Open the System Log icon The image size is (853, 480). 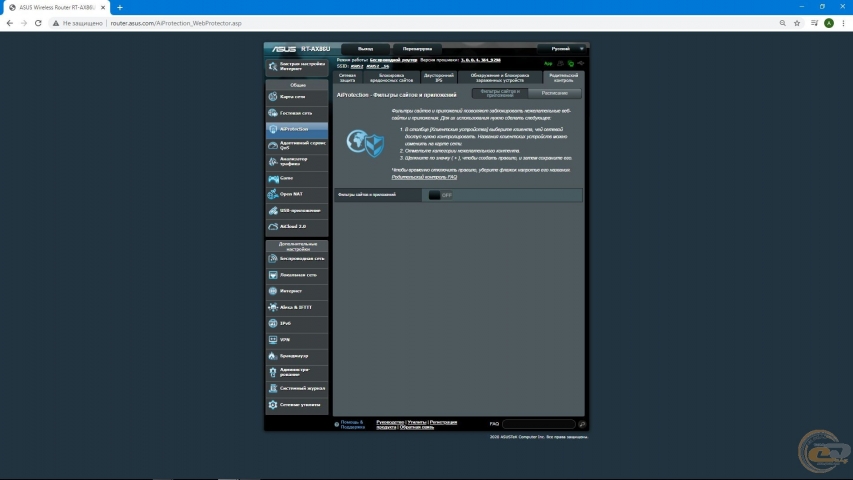click(x=273, y=389)
